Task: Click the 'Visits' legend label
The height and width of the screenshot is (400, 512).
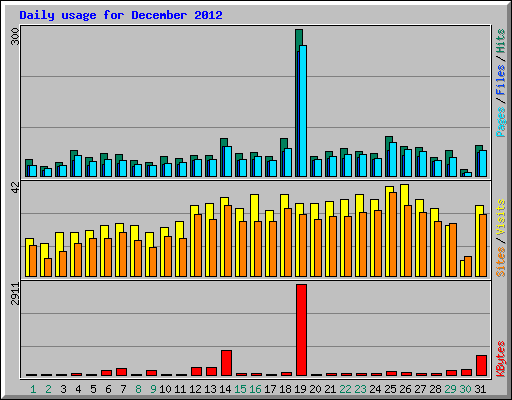Action: click(501, 217)
